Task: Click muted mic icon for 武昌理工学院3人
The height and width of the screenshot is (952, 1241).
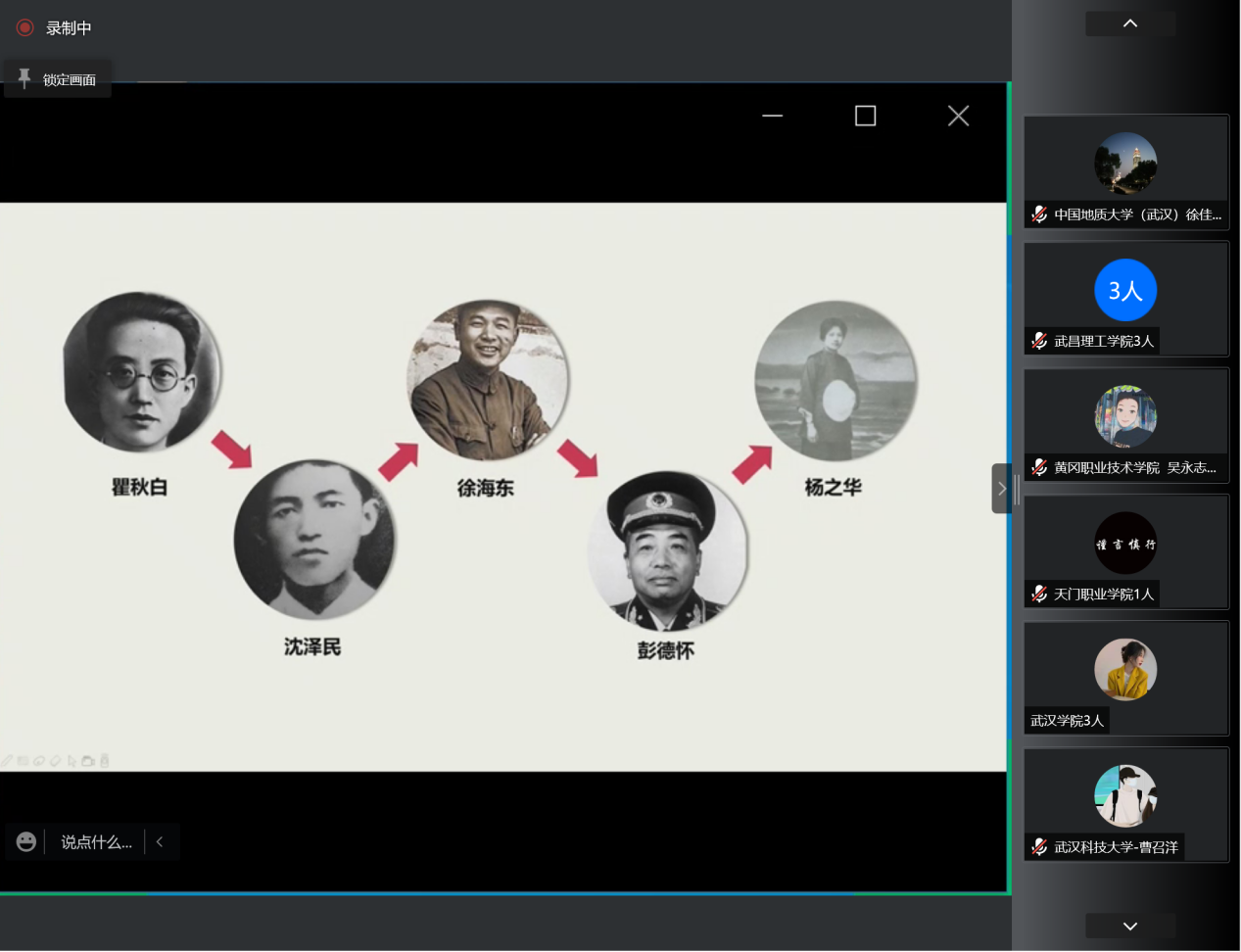Action: click(1039, 341)
